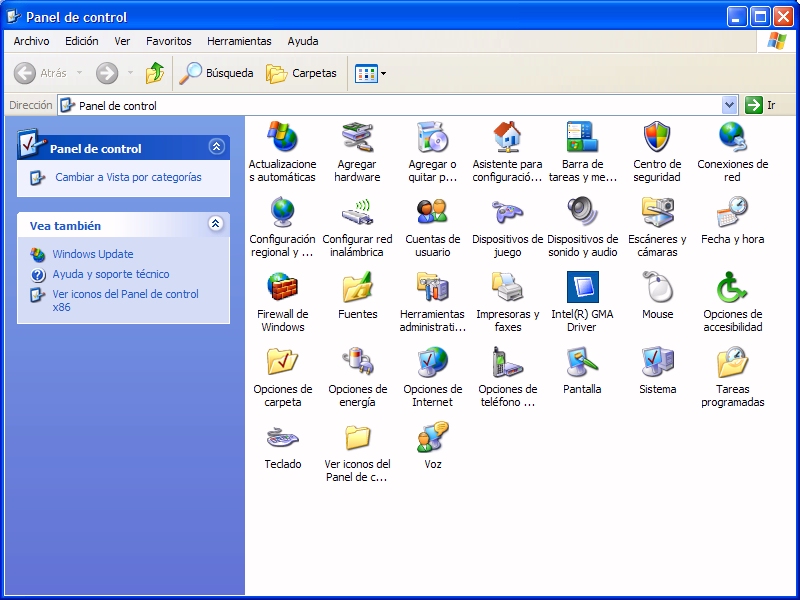This screenshot has height=600, width=800.
Task: Select Dispositivos de juego icon
Action: click(x=507, y=212)
